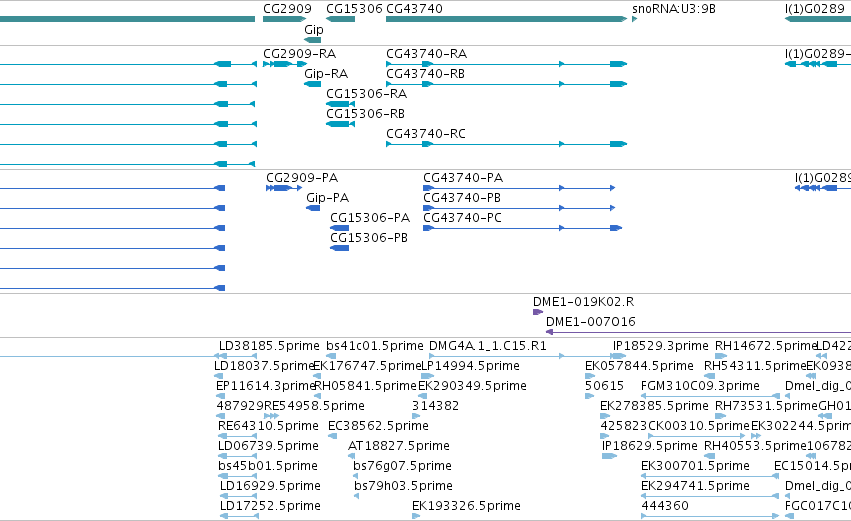Open EST bs76g07.5prime
851x521 pixels.
point(402,467)
